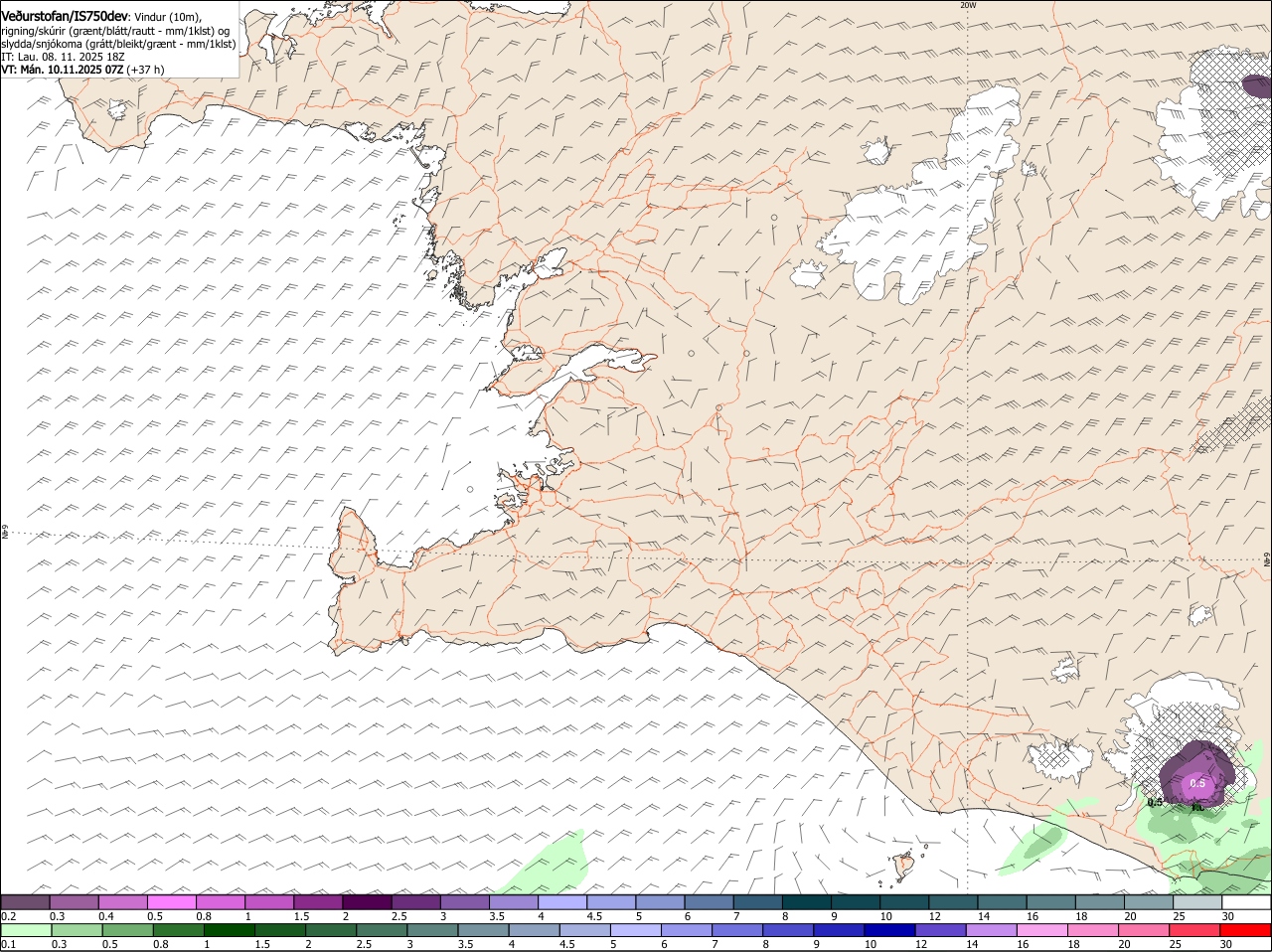
Task: Select the lavender snow swatch between 4 and 4.5
Action: (x=561, y=902)
